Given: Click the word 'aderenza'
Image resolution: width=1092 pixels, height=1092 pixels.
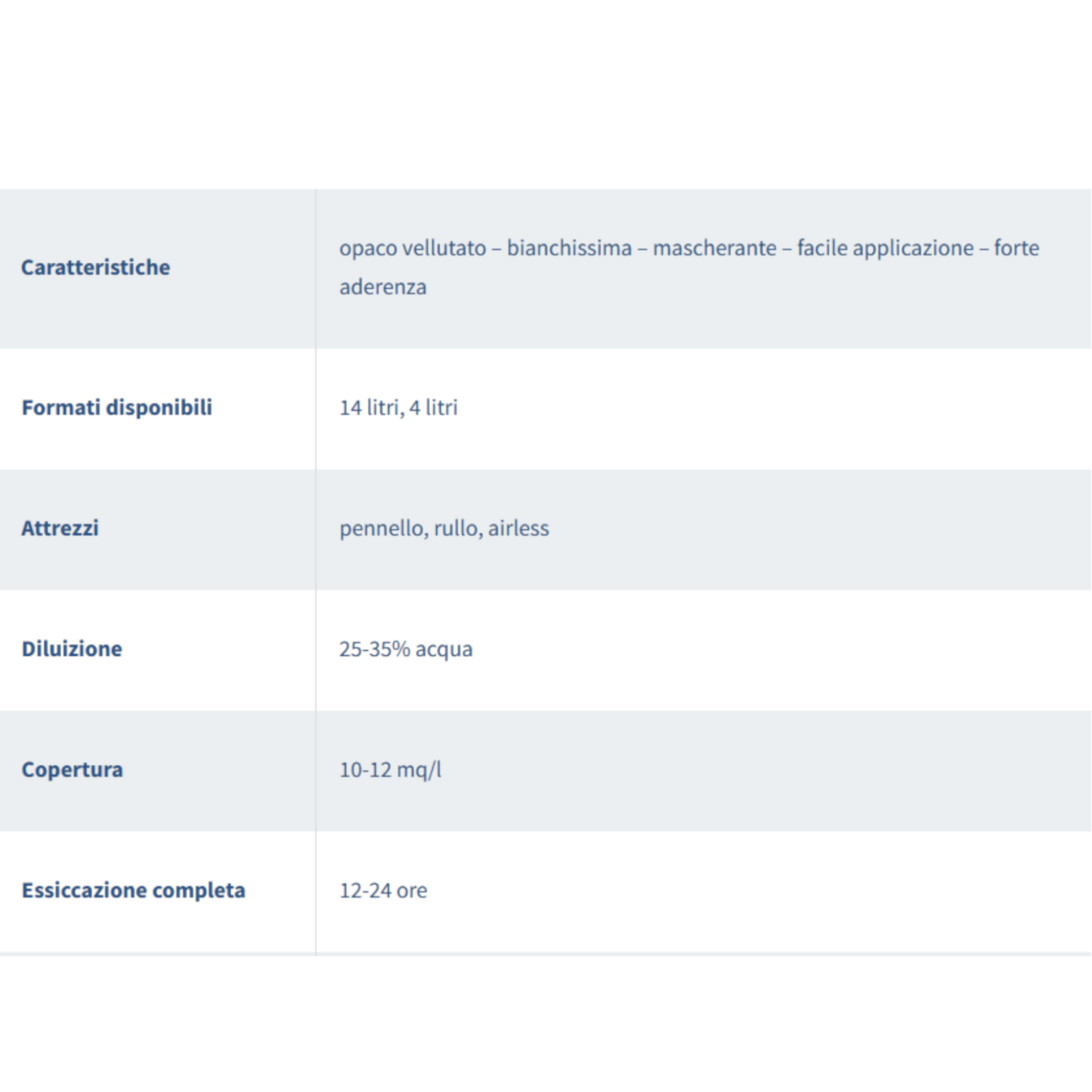Looking at the screenshot, I should pos(382,287).
